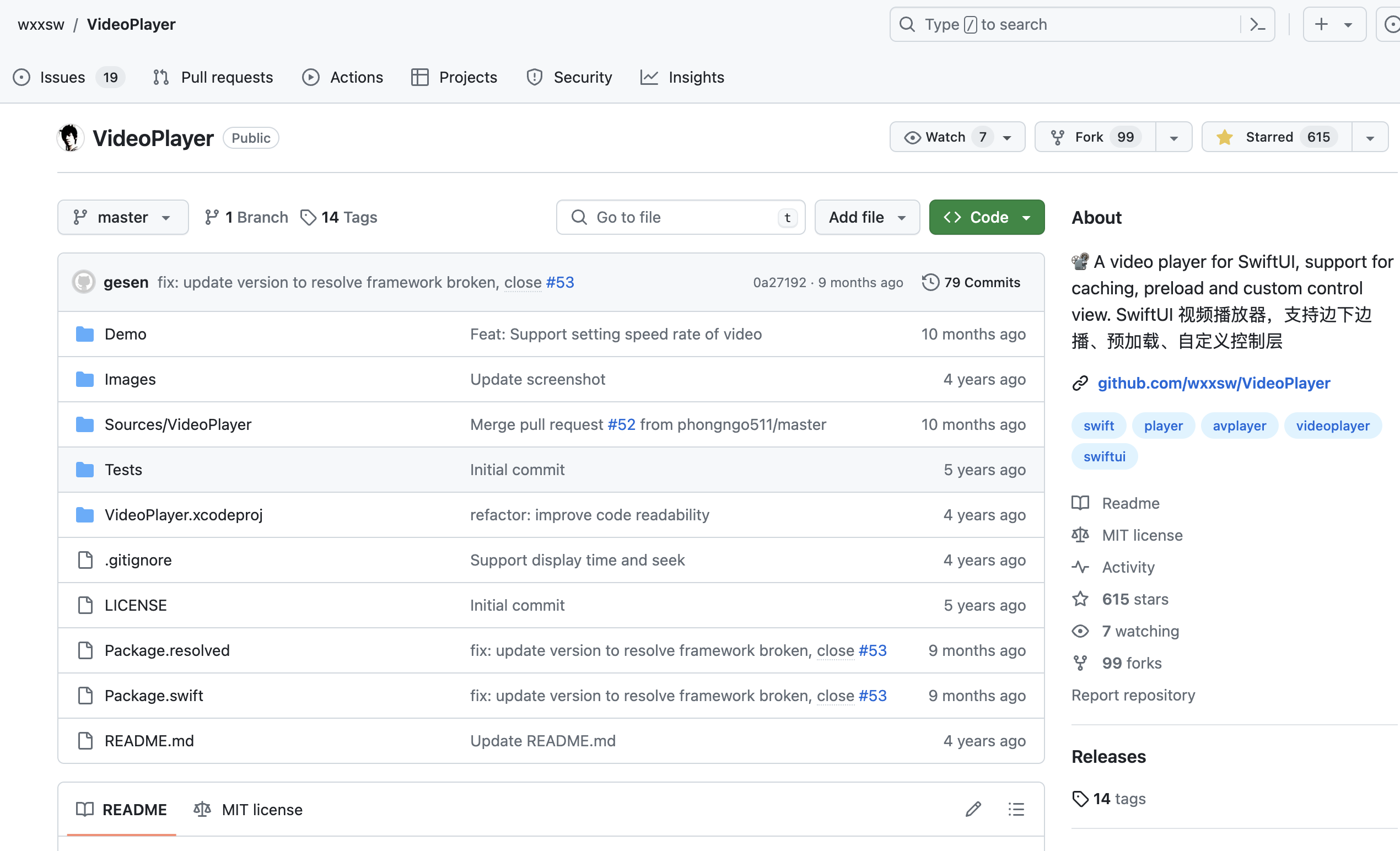The height and width of the screenshot is (851, 1400).
Task: Click the 79 Commits history icon
Action: tap(930, 282)
